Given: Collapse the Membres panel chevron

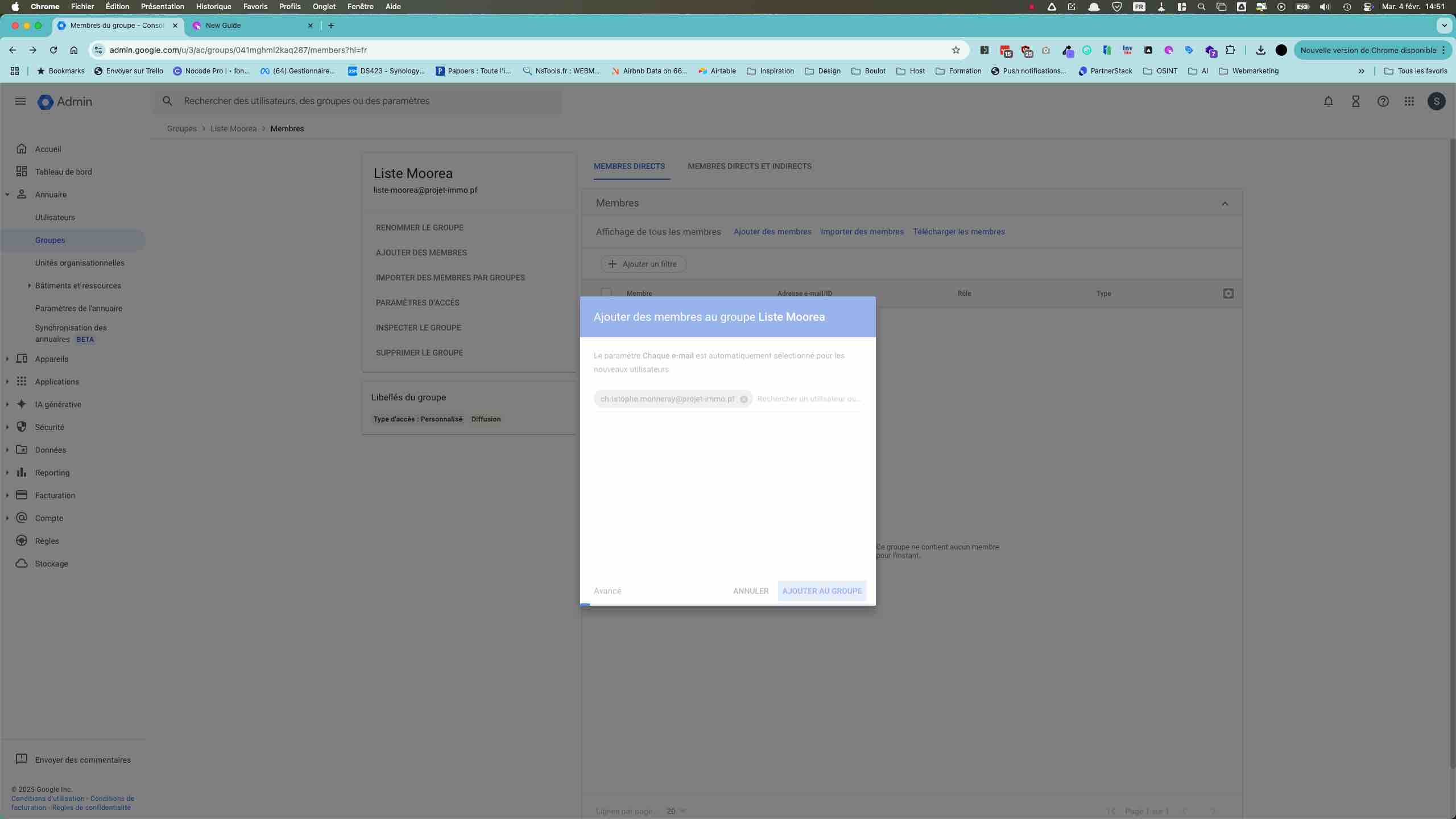Looking at the screenshot, I should (1225, 204).
